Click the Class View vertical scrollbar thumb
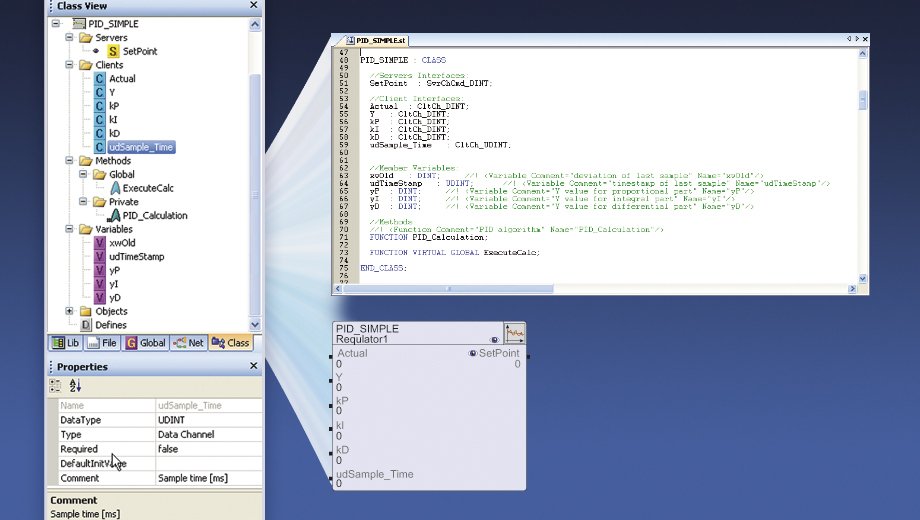This screenshot has height=520, width=920. [255, 195]
